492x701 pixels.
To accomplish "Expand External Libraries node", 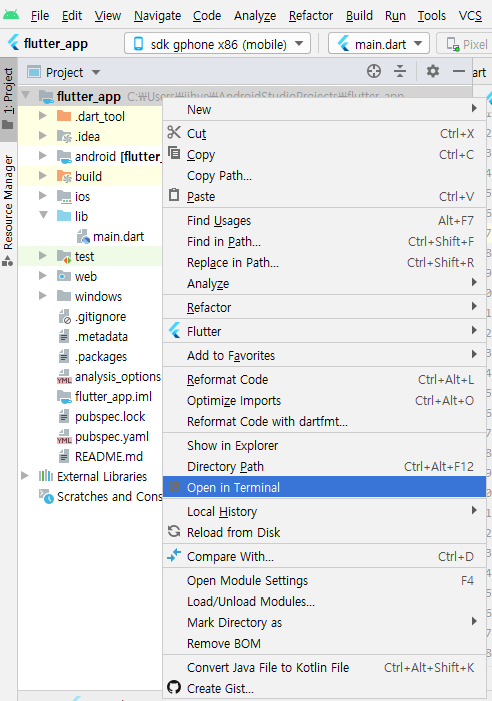I will pos(25,476).
